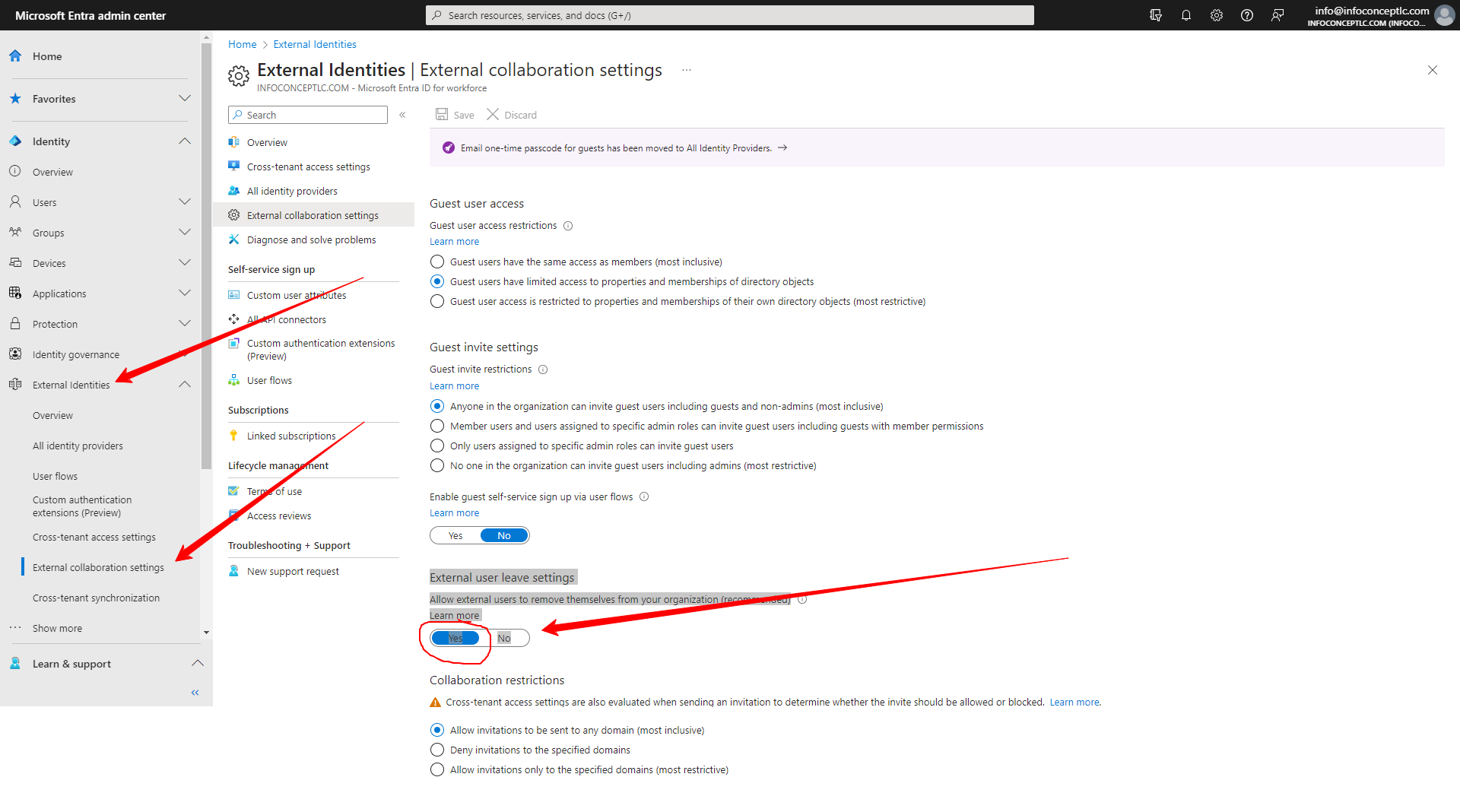This screenshot has width=1460, height=812.
Task: Click External Identities breadcrumb link
Action: coord(315,44)
